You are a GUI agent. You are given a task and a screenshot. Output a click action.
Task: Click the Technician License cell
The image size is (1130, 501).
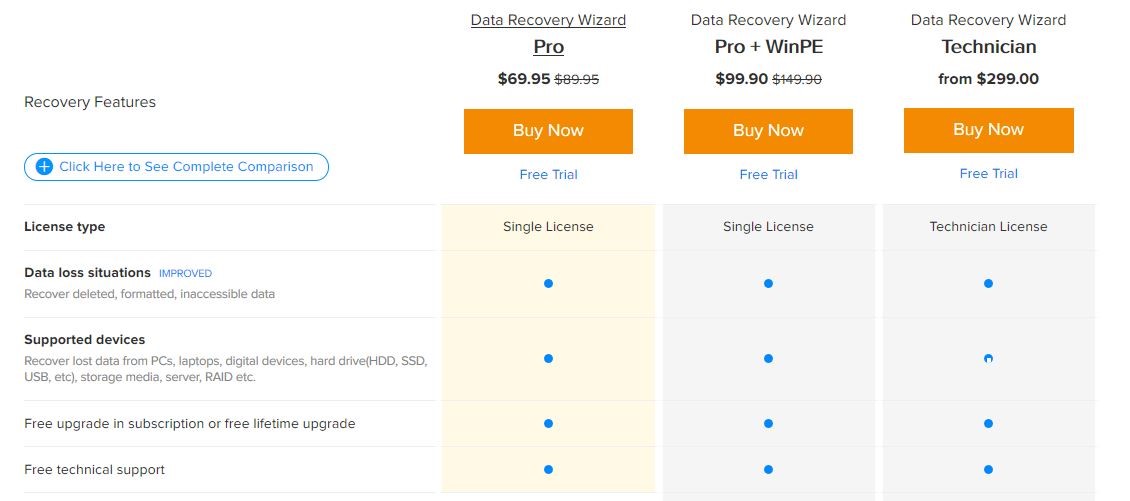(988, 227)
